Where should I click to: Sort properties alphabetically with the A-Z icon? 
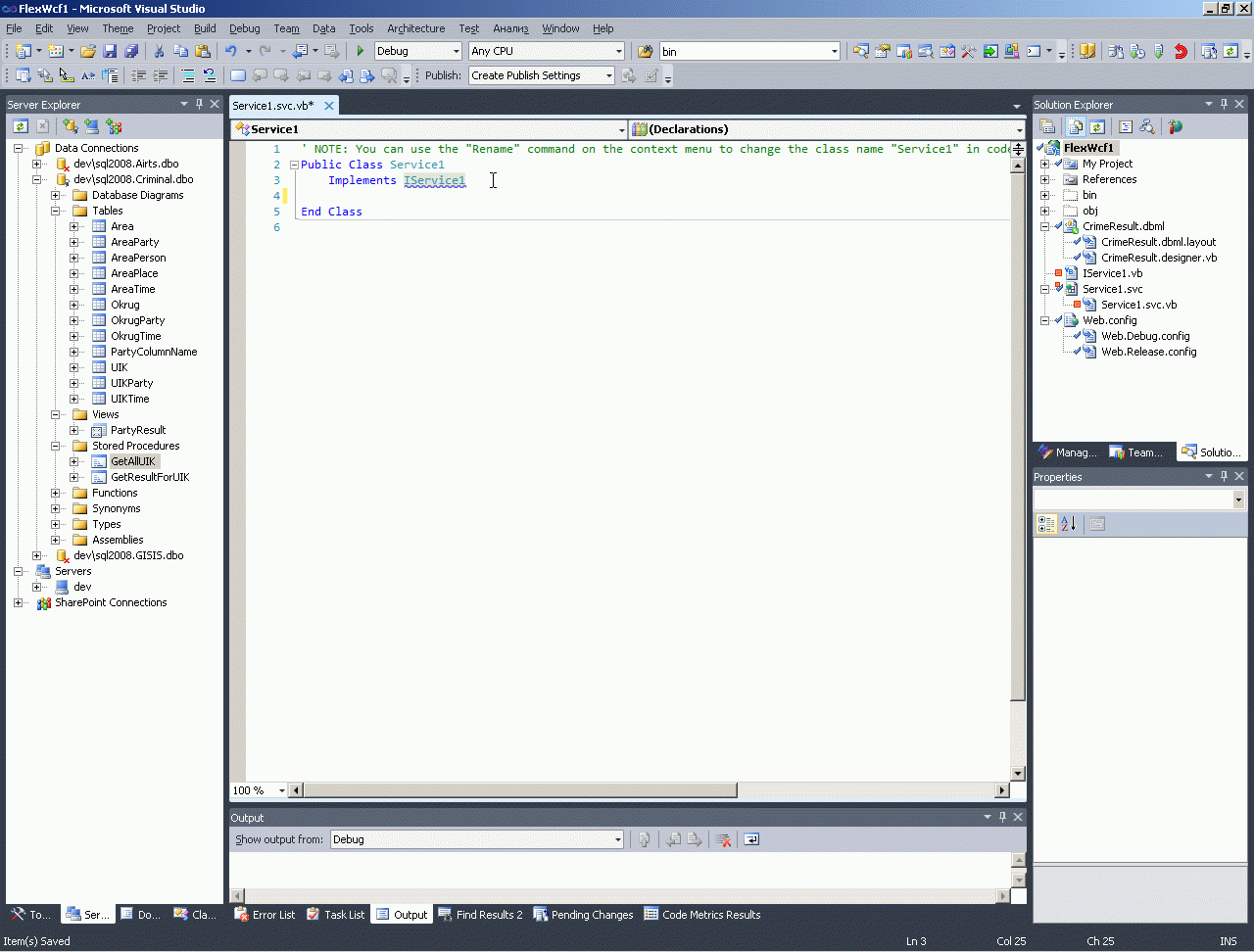(1068, 524)
